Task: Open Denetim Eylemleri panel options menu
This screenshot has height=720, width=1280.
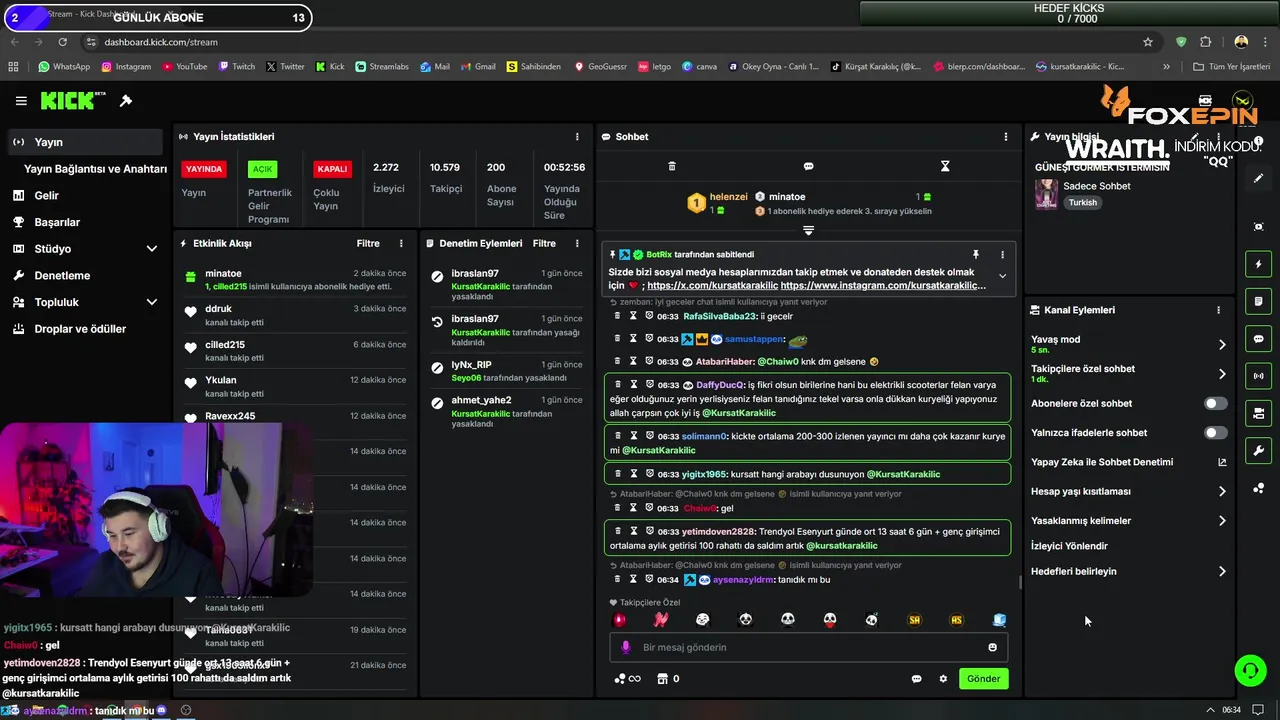Action: (577, 243)
